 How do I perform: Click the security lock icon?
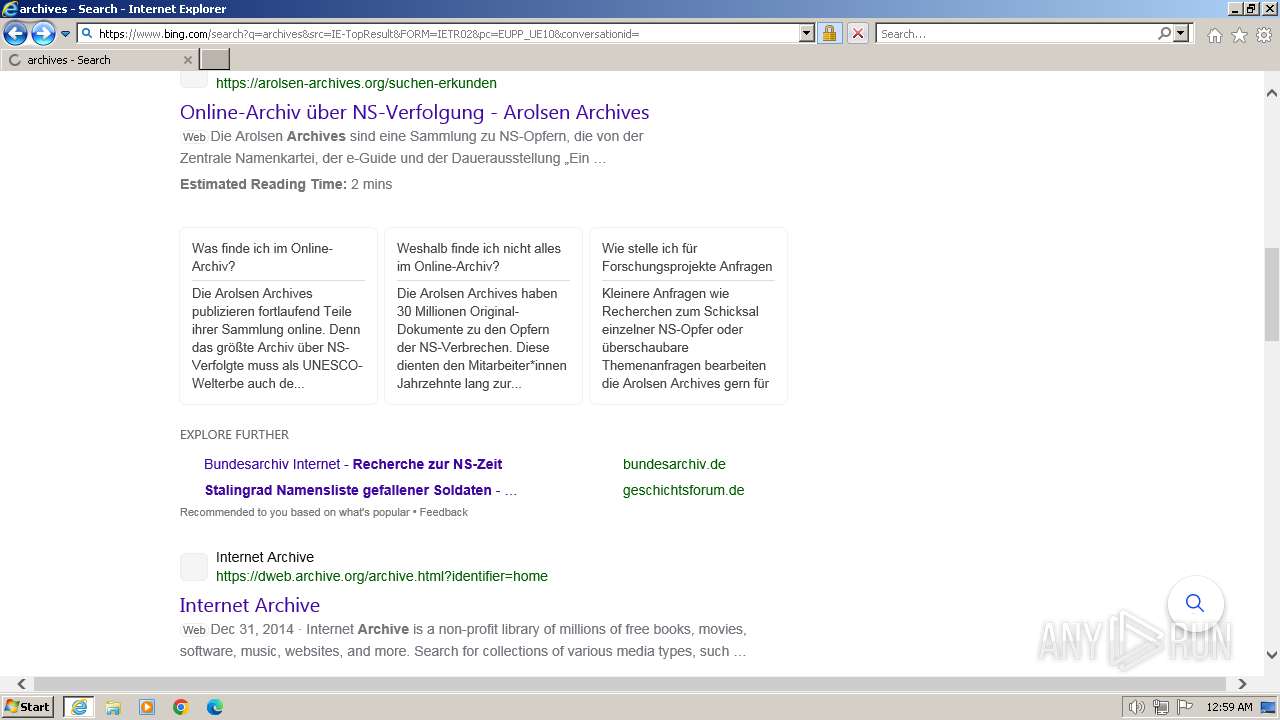pyautogui.click(x=829, y=34)
